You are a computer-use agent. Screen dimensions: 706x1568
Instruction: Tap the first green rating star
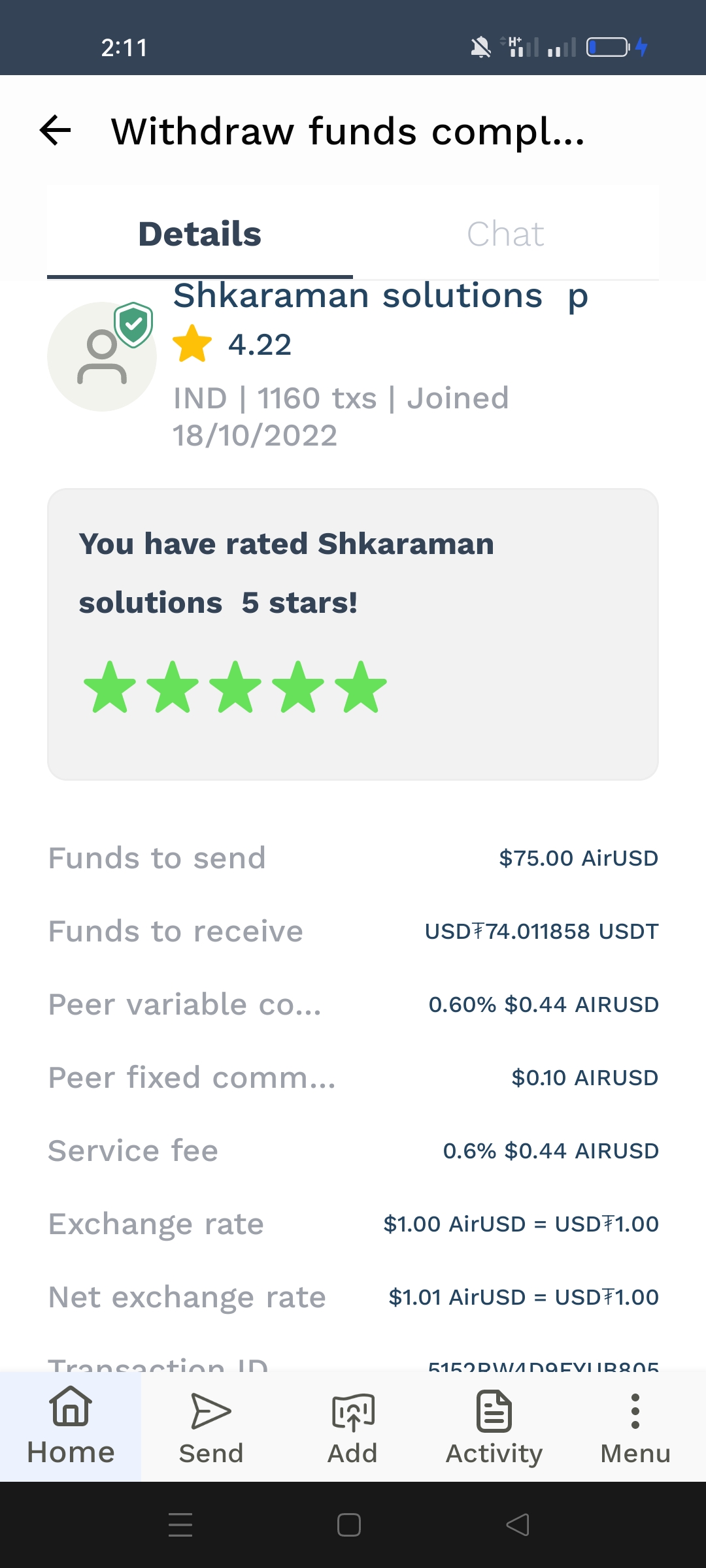point(110,687)
